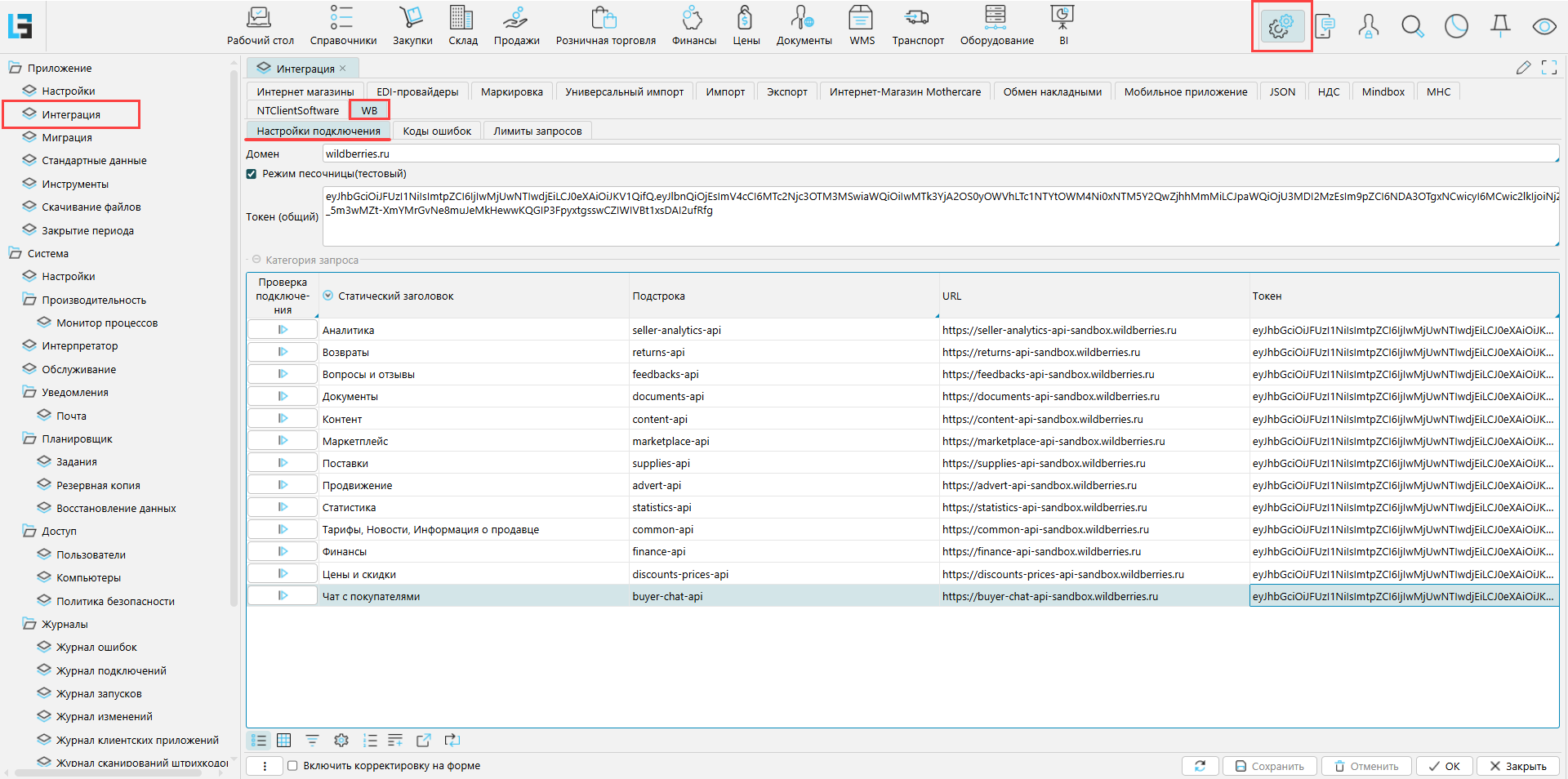Viewport: 1568px width, 779px height.
Task: Click the settings gears icon in top bar
Action: (x=1281, y=27)
